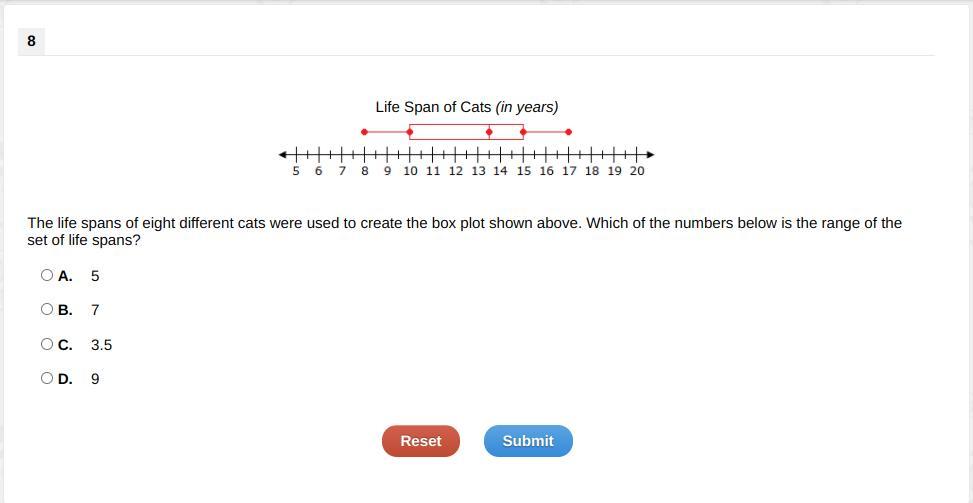Click the box plot minimum point at 8
Image resolution: width=973 pixels, height=503 pixels.
click(x=364, y=132)
